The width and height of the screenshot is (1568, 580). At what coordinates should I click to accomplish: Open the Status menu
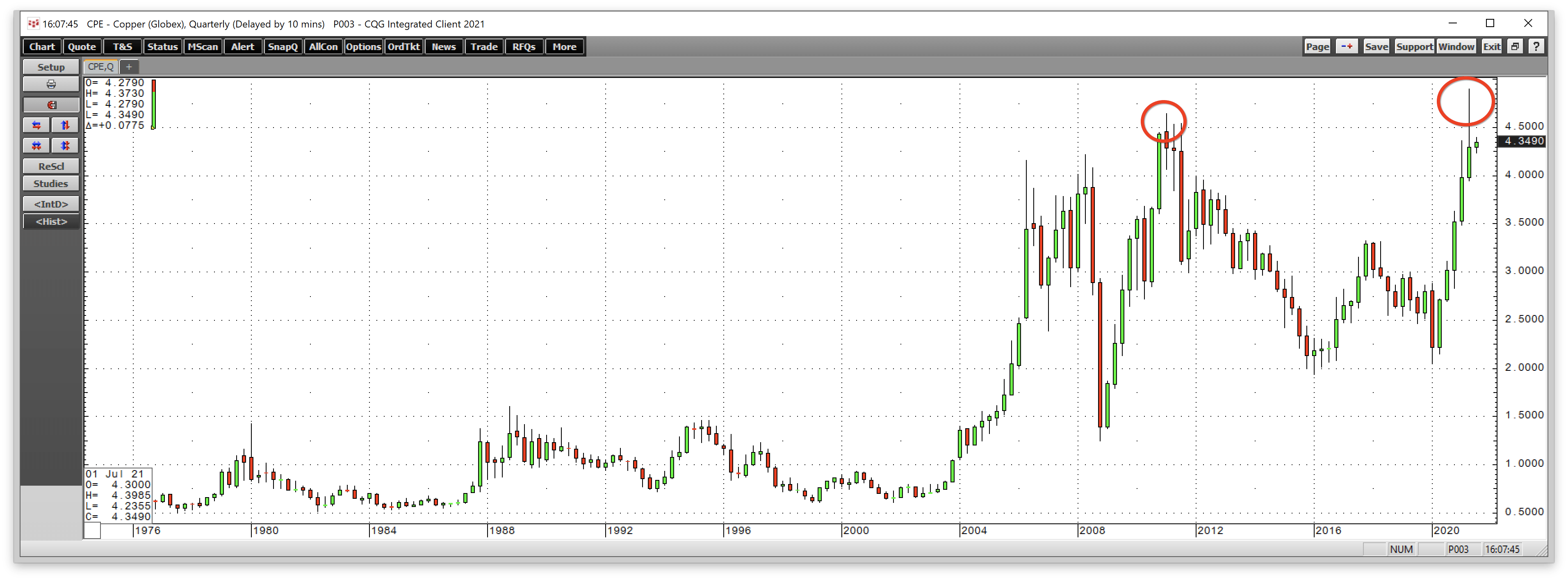(x=162, y=46)
